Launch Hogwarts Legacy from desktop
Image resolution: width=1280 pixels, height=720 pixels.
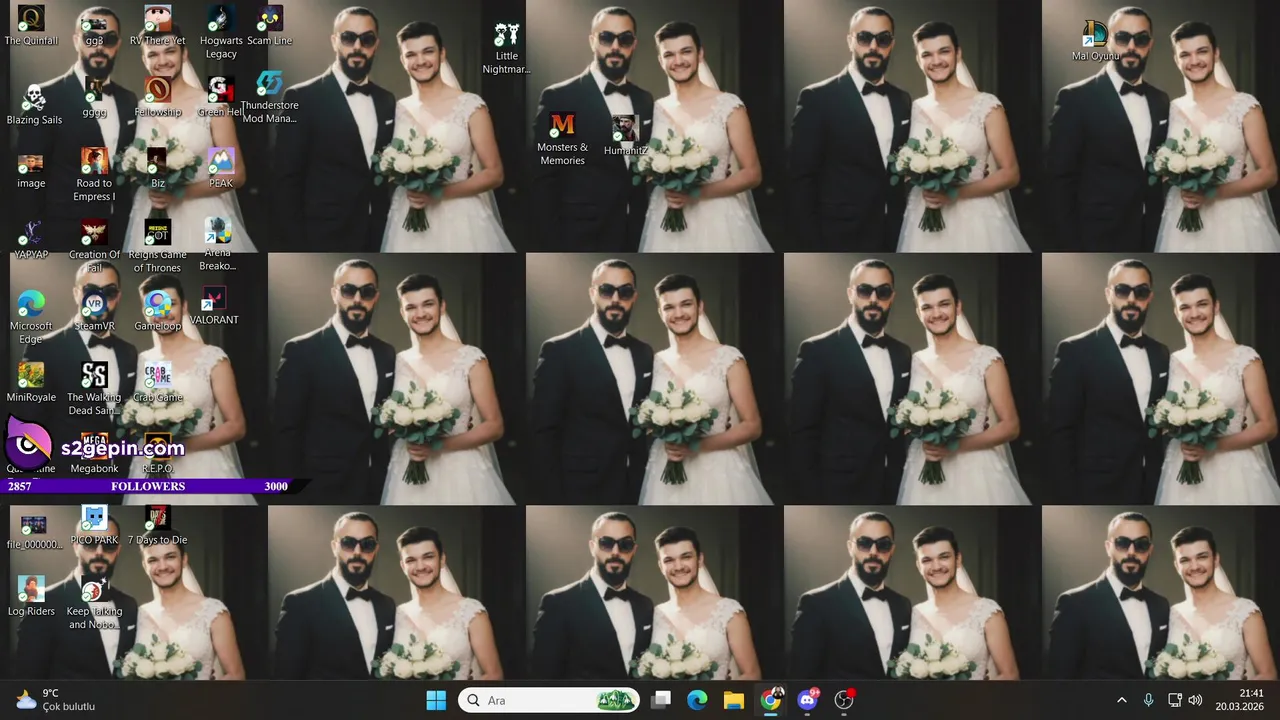(x=221, y=32)
